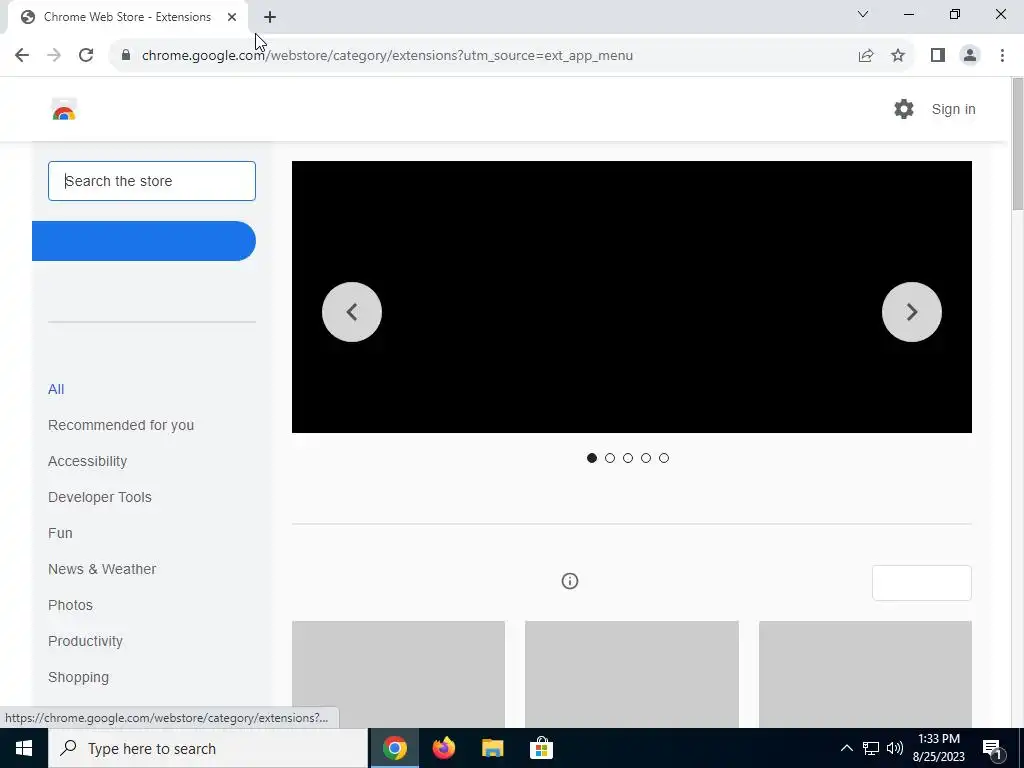Click the Chrome Web Store logo
The height and width of the screenshot is (768, 1024).
[64, 109]
